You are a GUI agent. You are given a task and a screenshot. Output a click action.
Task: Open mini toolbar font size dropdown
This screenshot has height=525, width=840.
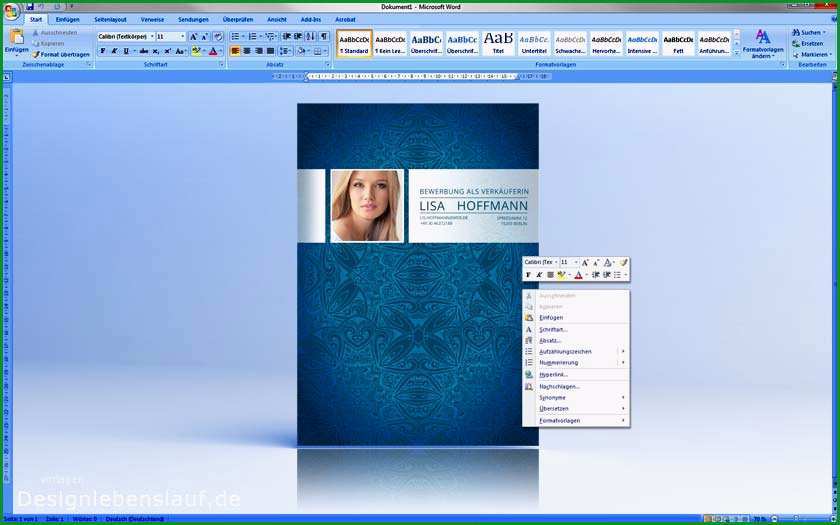576,262
